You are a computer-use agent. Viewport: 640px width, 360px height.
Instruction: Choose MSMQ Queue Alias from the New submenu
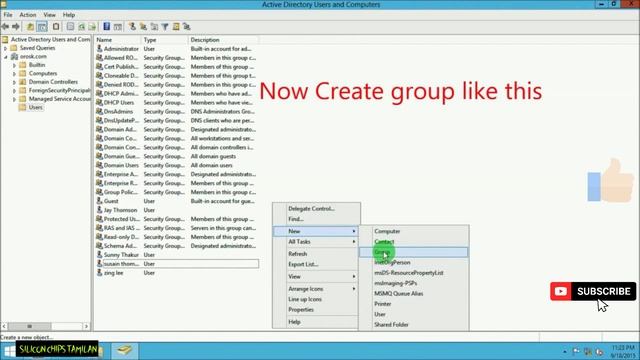click(x=413, y=293)
